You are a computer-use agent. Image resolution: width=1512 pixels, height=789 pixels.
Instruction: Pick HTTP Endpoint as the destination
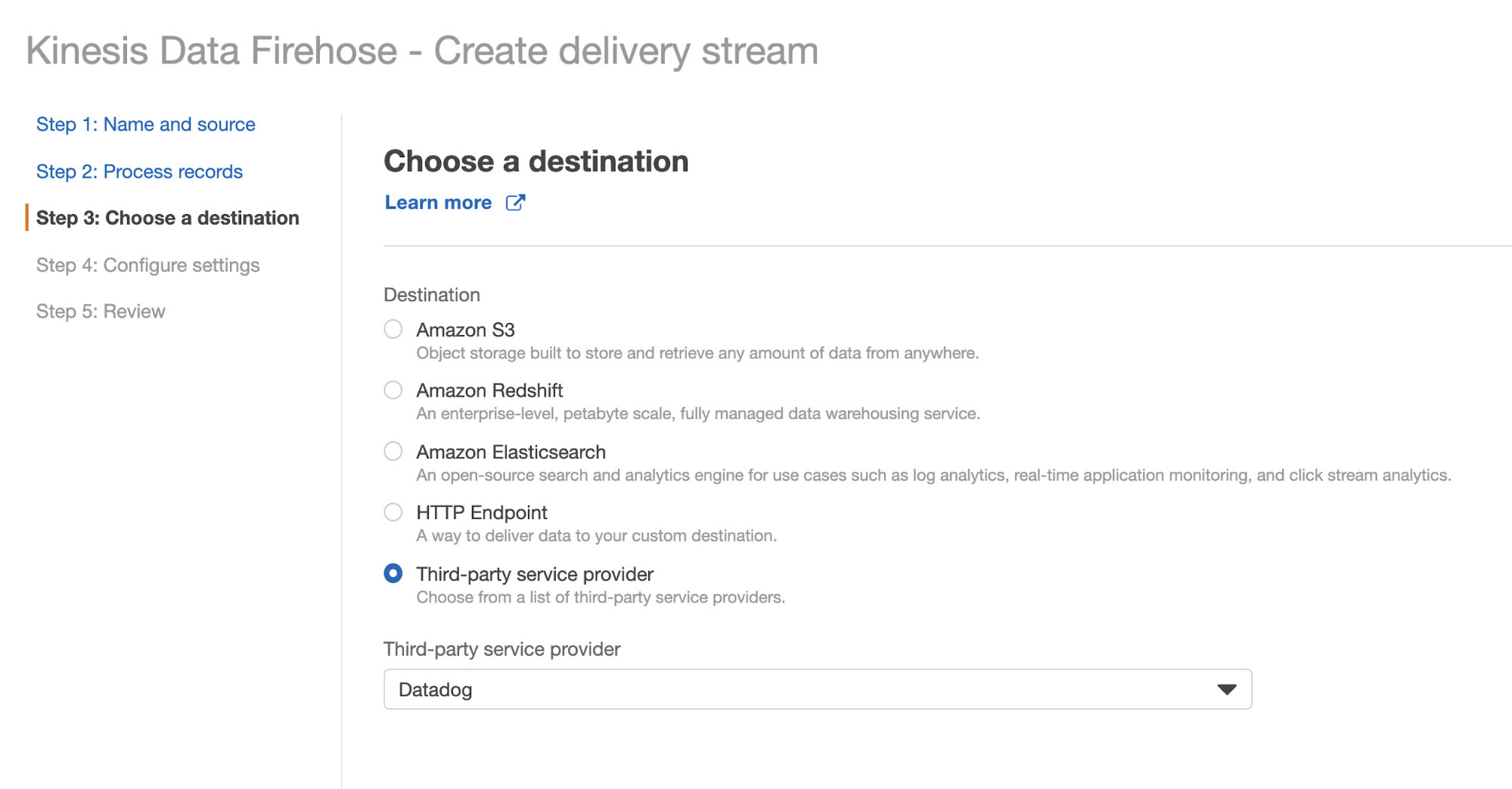pos(393,512)
